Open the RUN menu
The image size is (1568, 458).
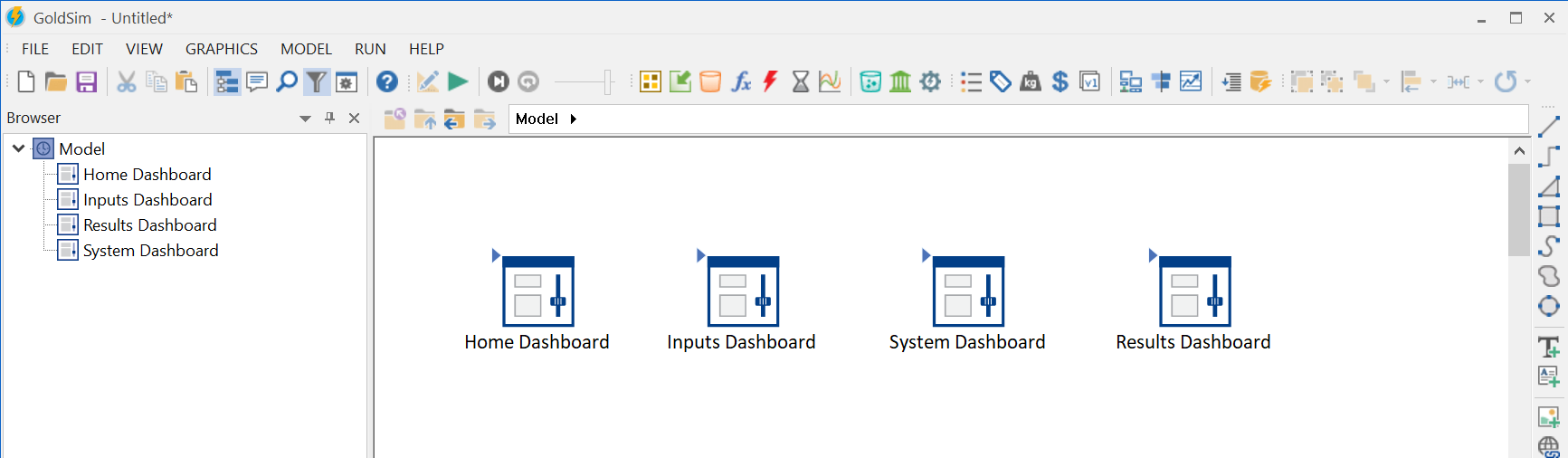coord(370,49)
